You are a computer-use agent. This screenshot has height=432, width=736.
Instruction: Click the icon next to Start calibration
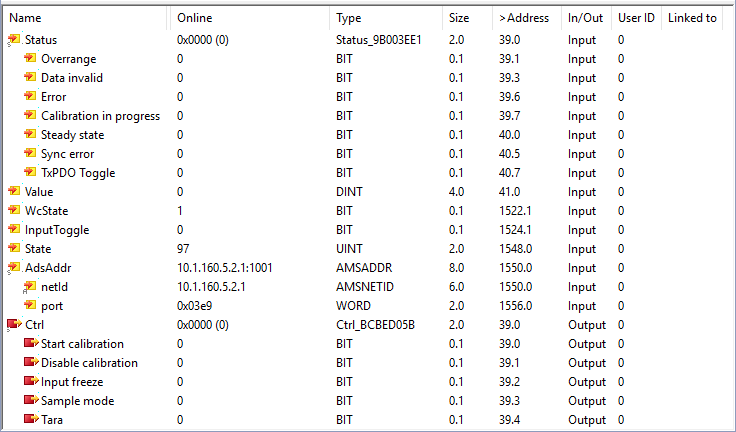click(30, 344)
